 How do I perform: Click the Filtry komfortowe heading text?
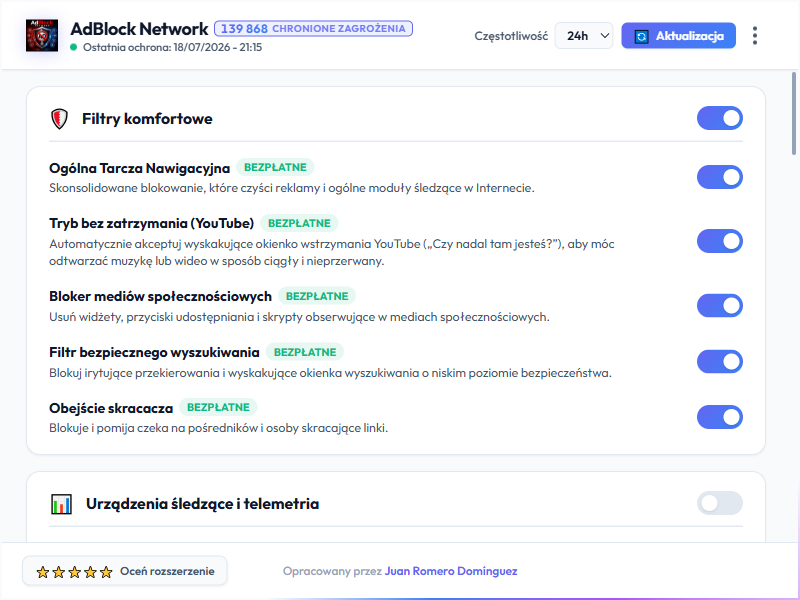point(147,119)
